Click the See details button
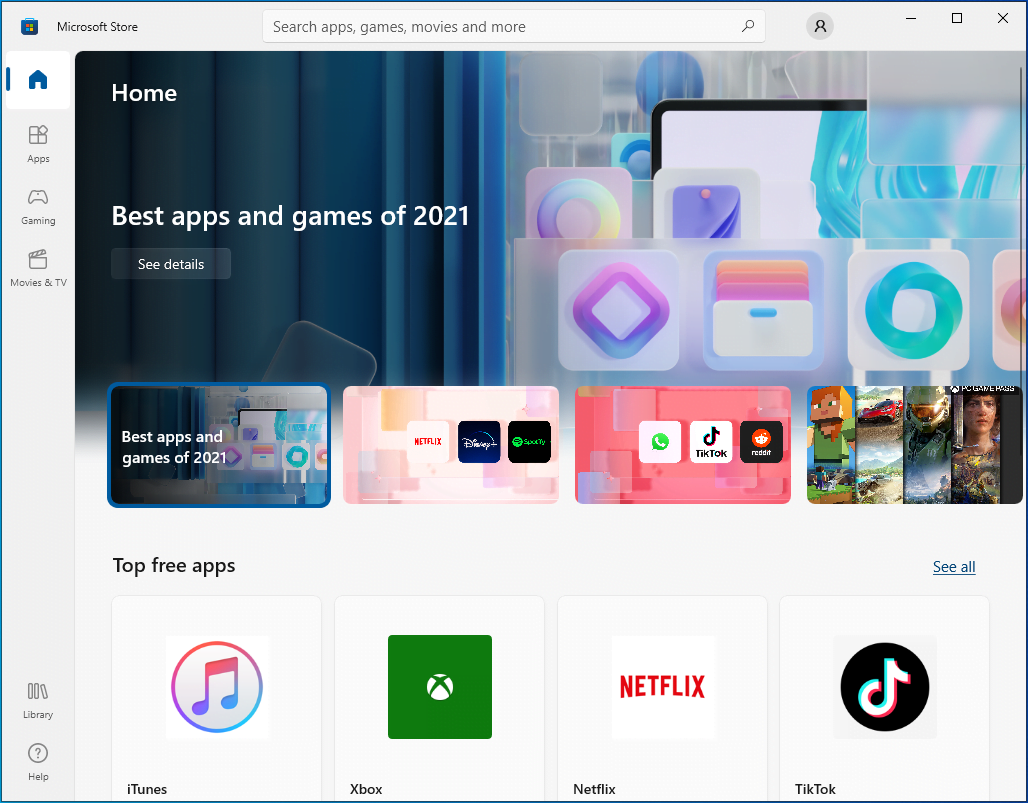This screenshot has height=803, width=1028. [x=171, y=264]
